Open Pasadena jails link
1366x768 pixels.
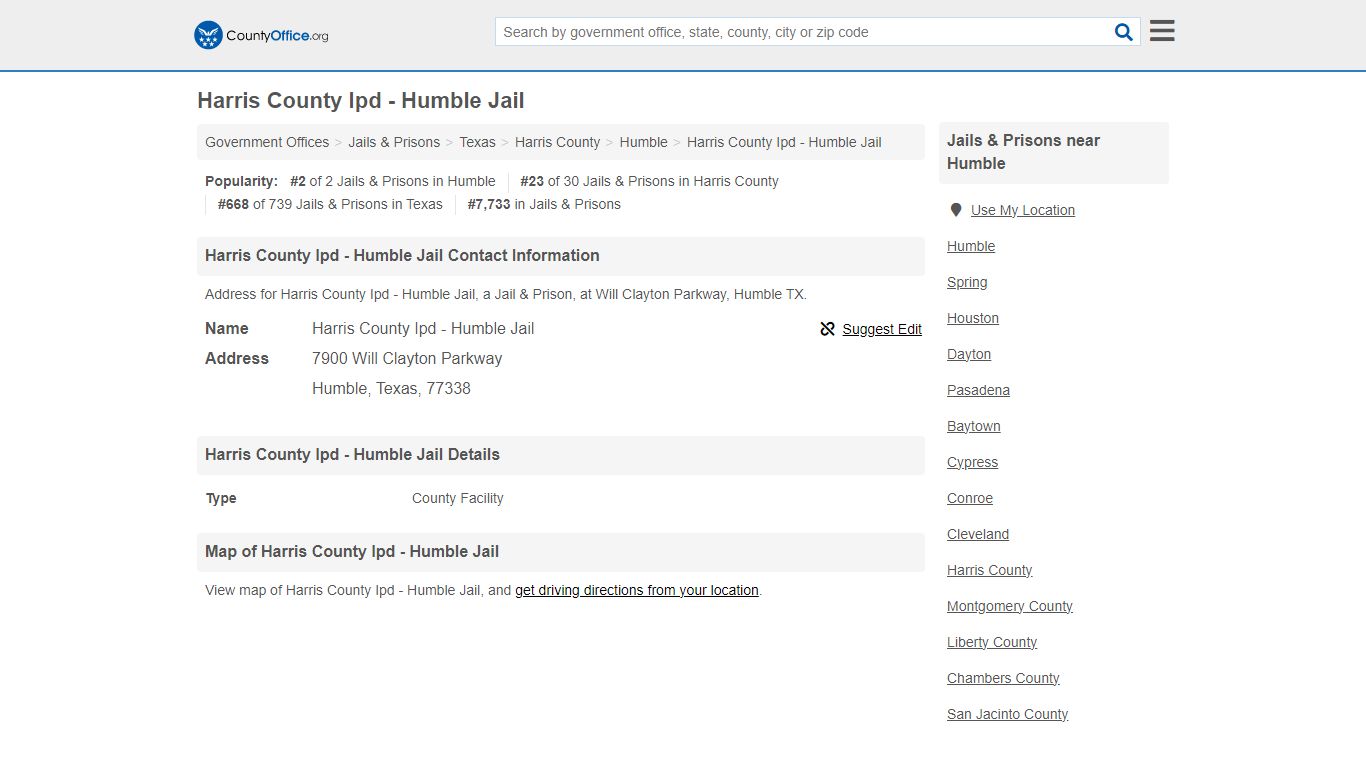(x=978, y=390)
